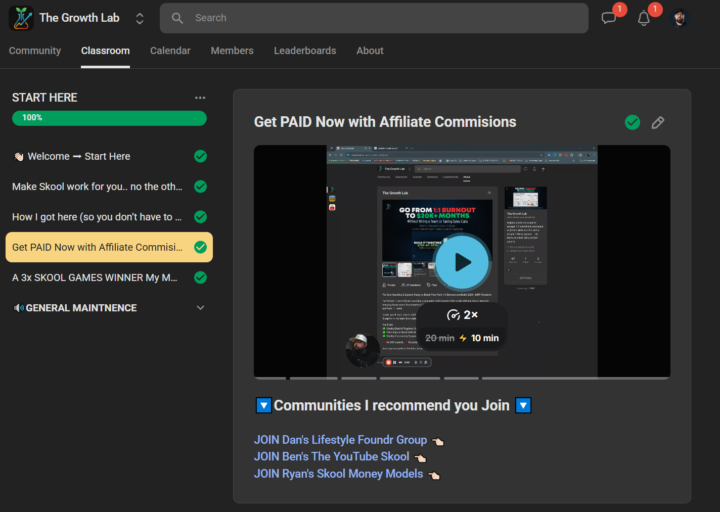Open chat messages icon
Screen dimensions: 720x512
click(x=609, y=18)
